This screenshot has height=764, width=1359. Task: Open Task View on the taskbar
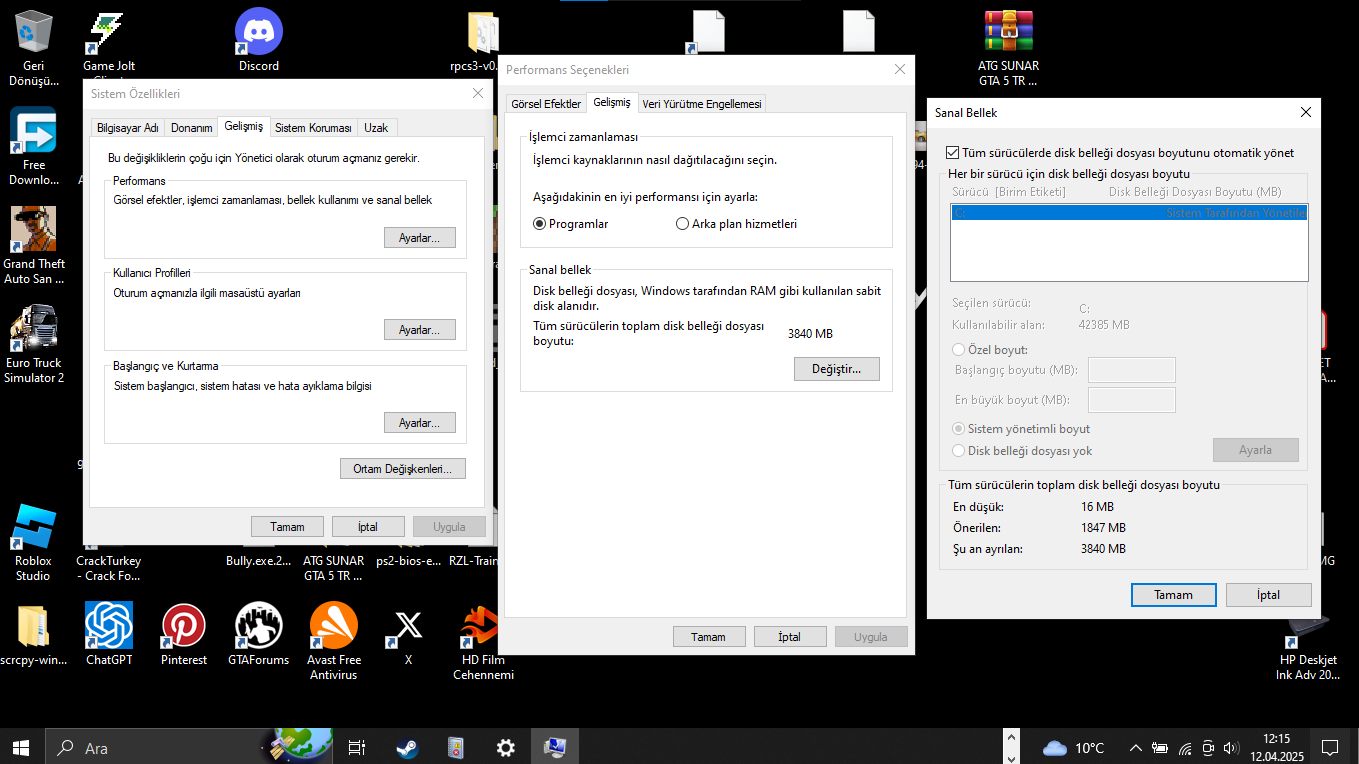click(356, 747)
